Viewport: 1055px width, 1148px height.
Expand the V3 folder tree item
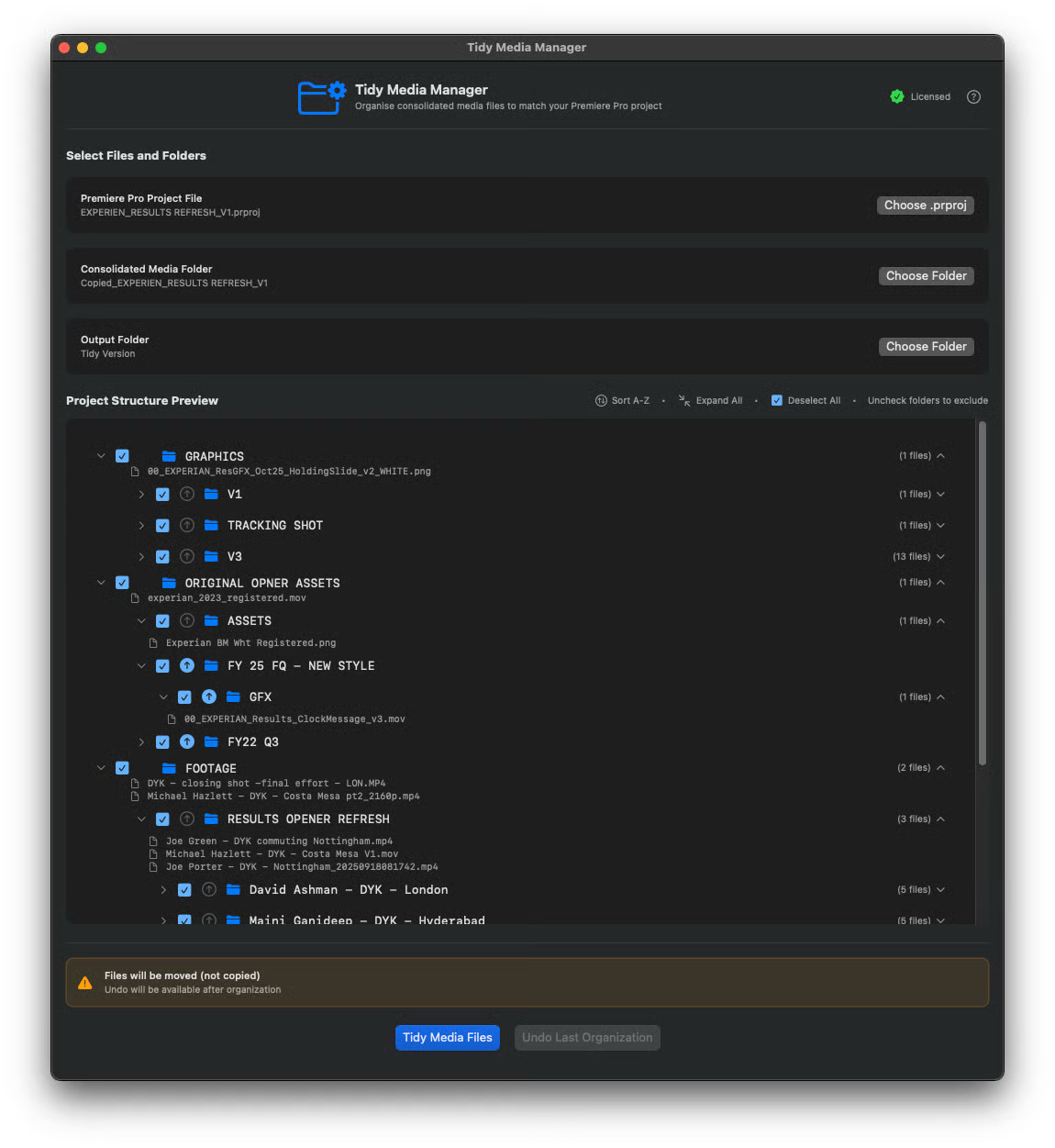pos(141,557)
